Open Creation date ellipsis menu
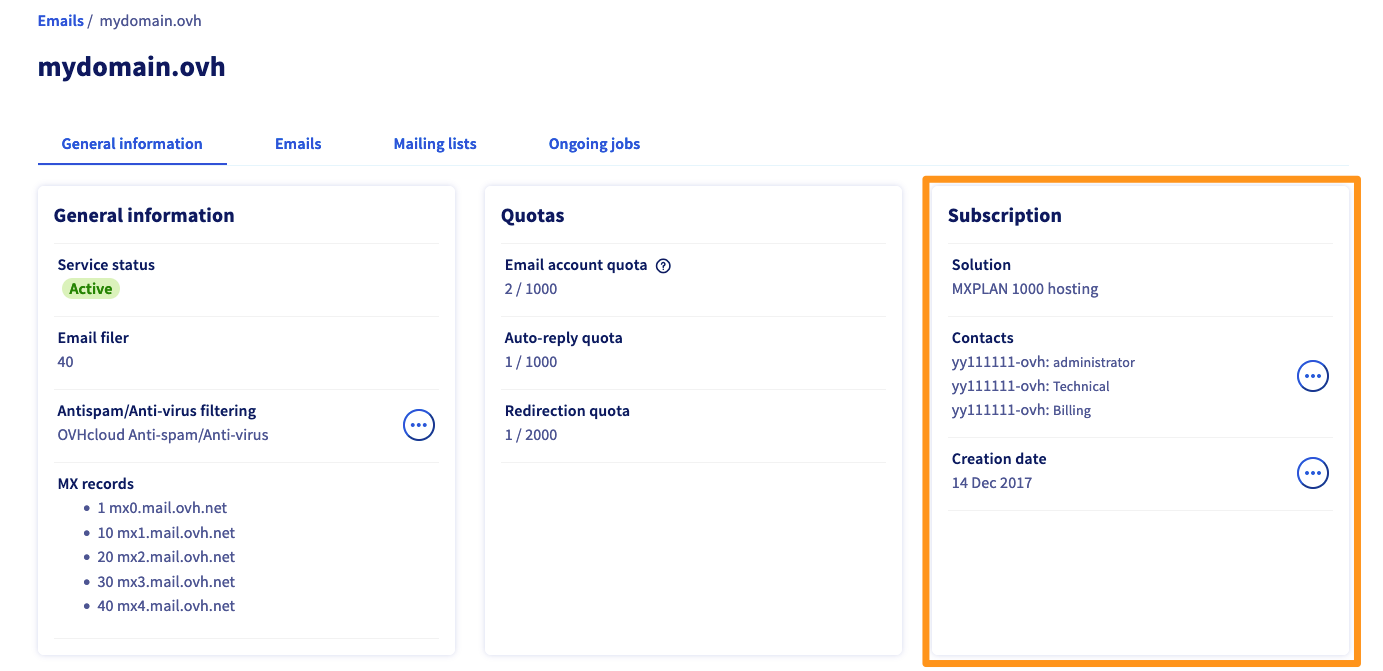 coord(1312,473)
